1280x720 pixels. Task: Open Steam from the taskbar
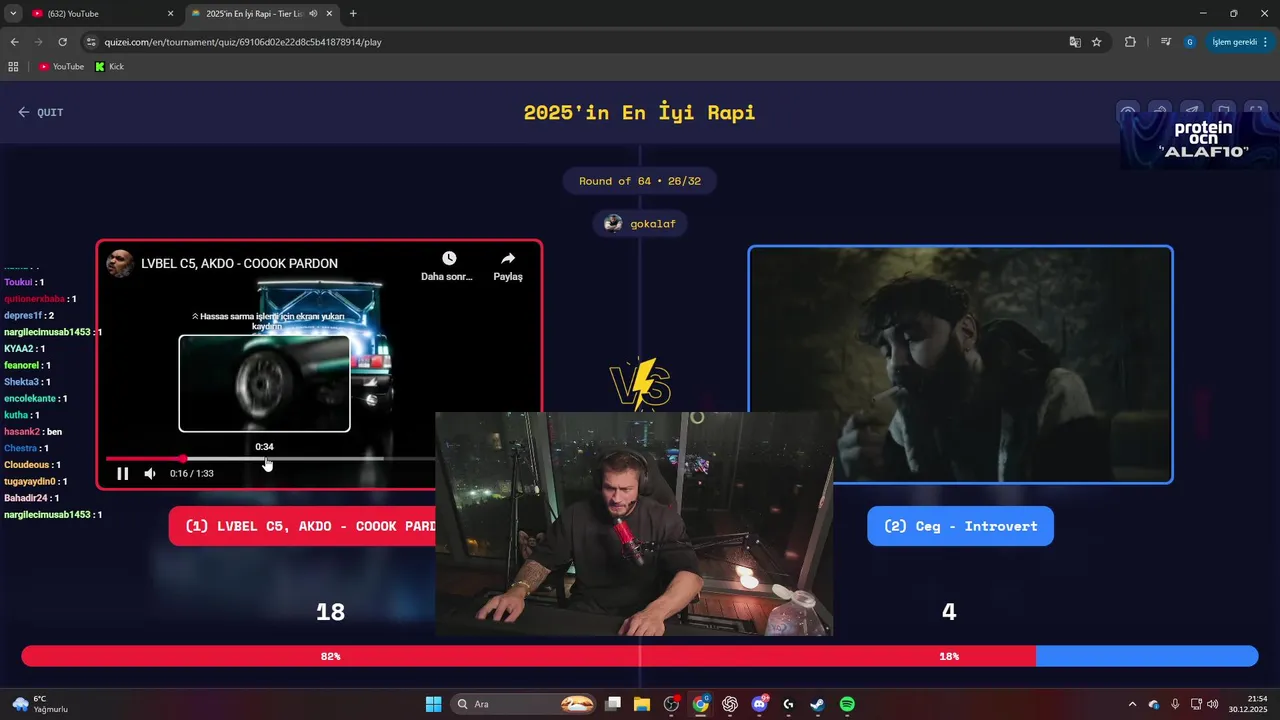click(x=817, y=704)
